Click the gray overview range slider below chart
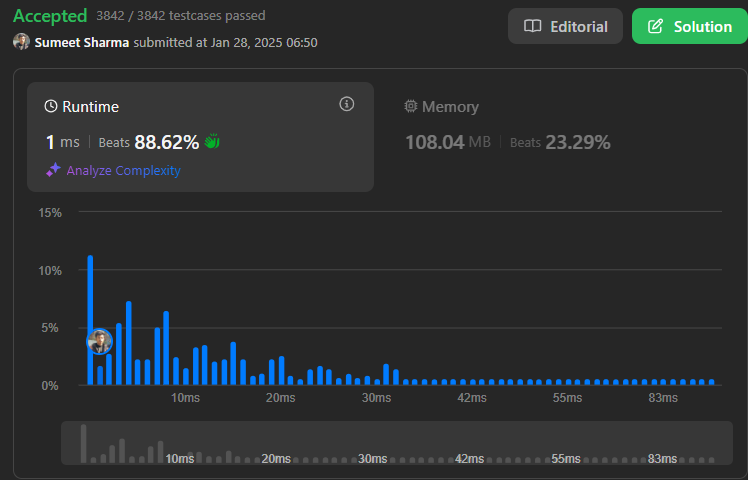748x480 pixels. pyautogui.click(x=395, y=443)
